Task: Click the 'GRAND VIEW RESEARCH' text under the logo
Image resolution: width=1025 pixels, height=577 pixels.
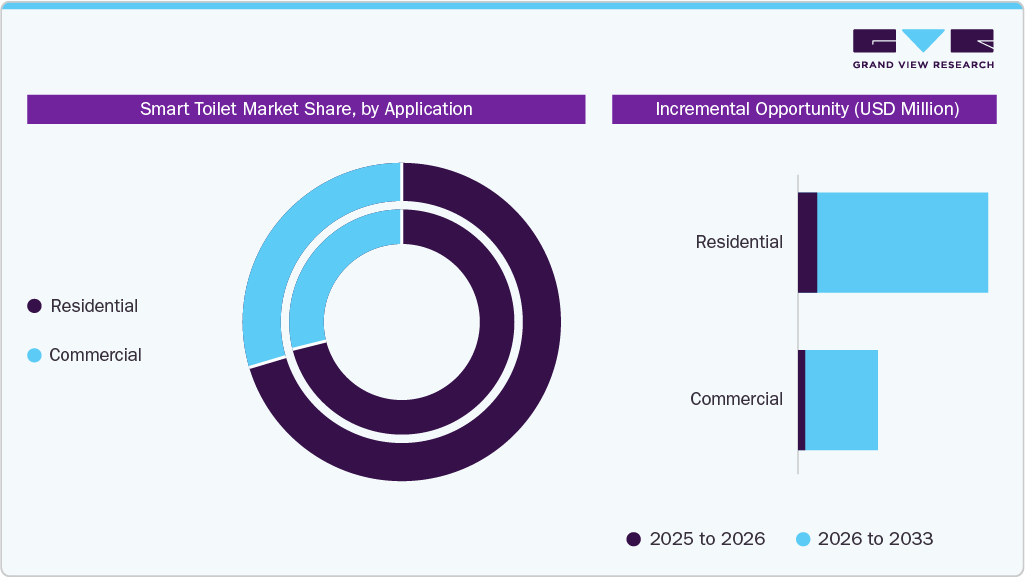Action: 923,65
